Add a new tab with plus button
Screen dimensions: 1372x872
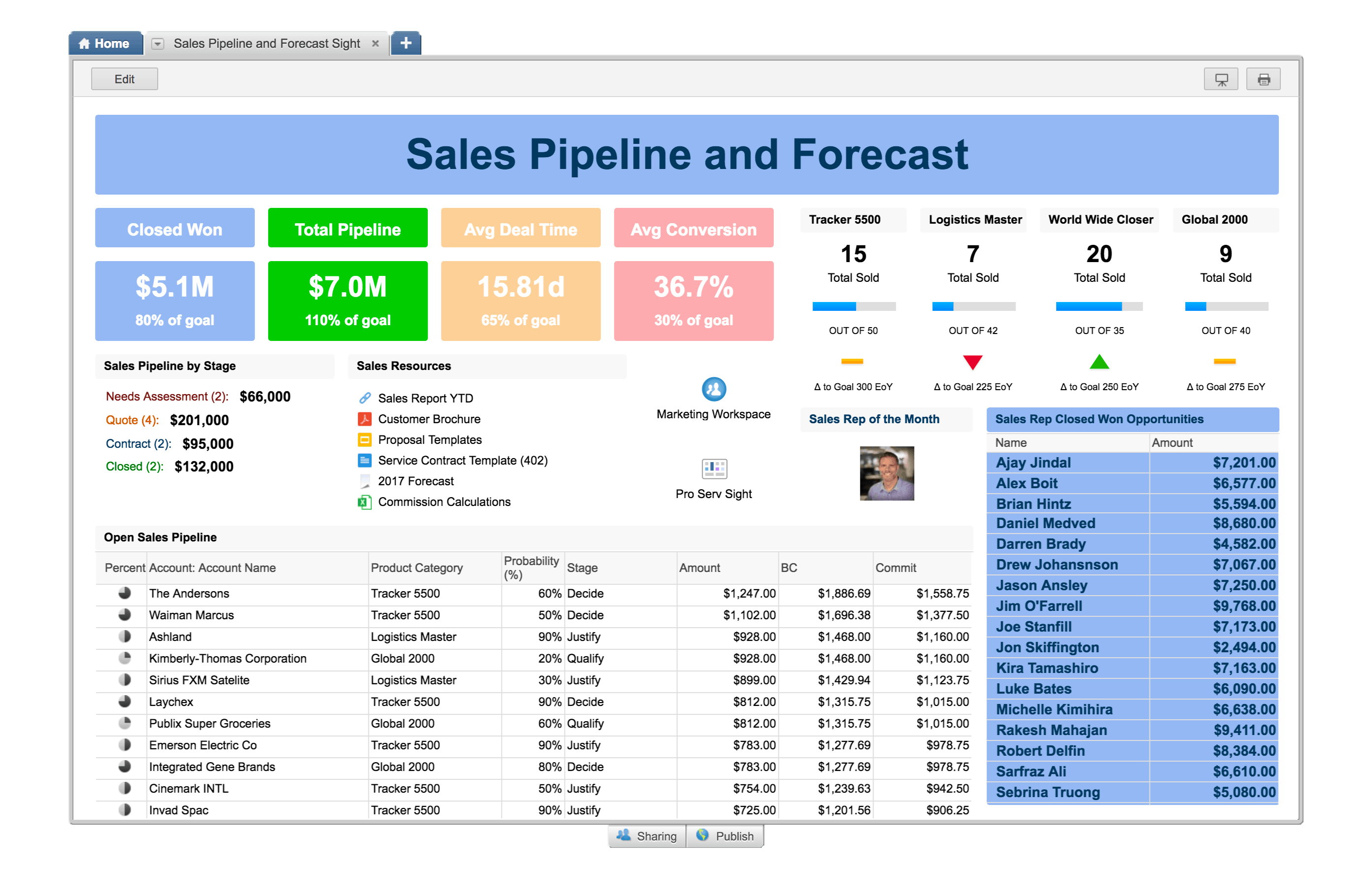pyautogui.click(x=406, y=43)
